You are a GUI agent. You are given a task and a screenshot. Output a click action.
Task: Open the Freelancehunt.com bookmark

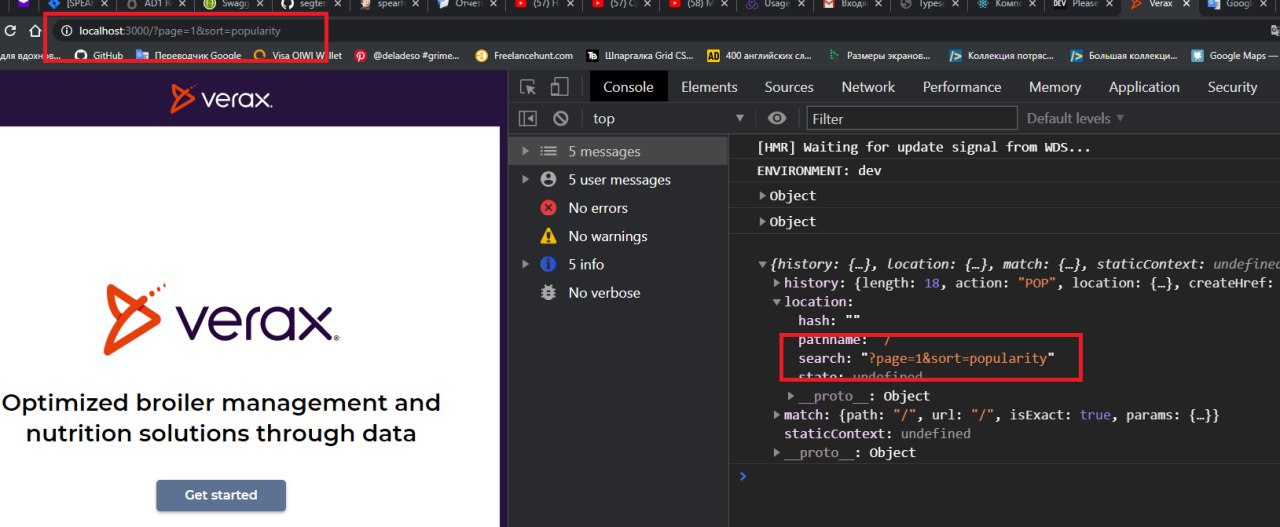click(524, 56)
